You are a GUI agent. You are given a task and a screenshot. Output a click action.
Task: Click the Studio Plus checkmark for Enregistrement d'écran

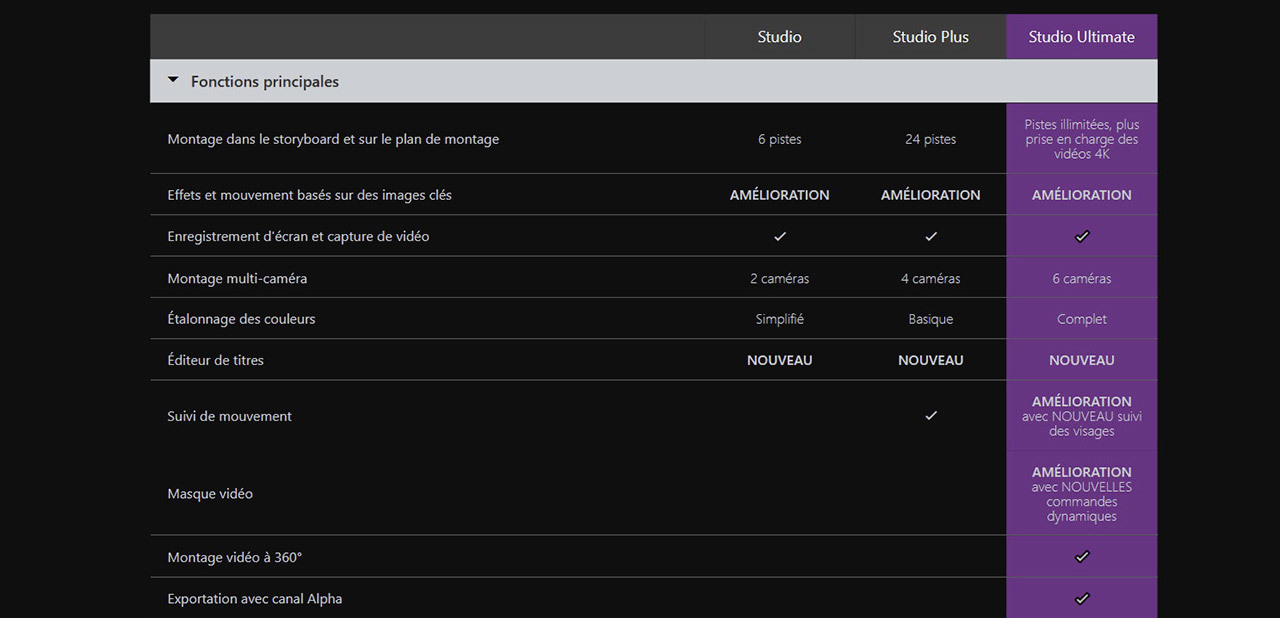[931, 236]
